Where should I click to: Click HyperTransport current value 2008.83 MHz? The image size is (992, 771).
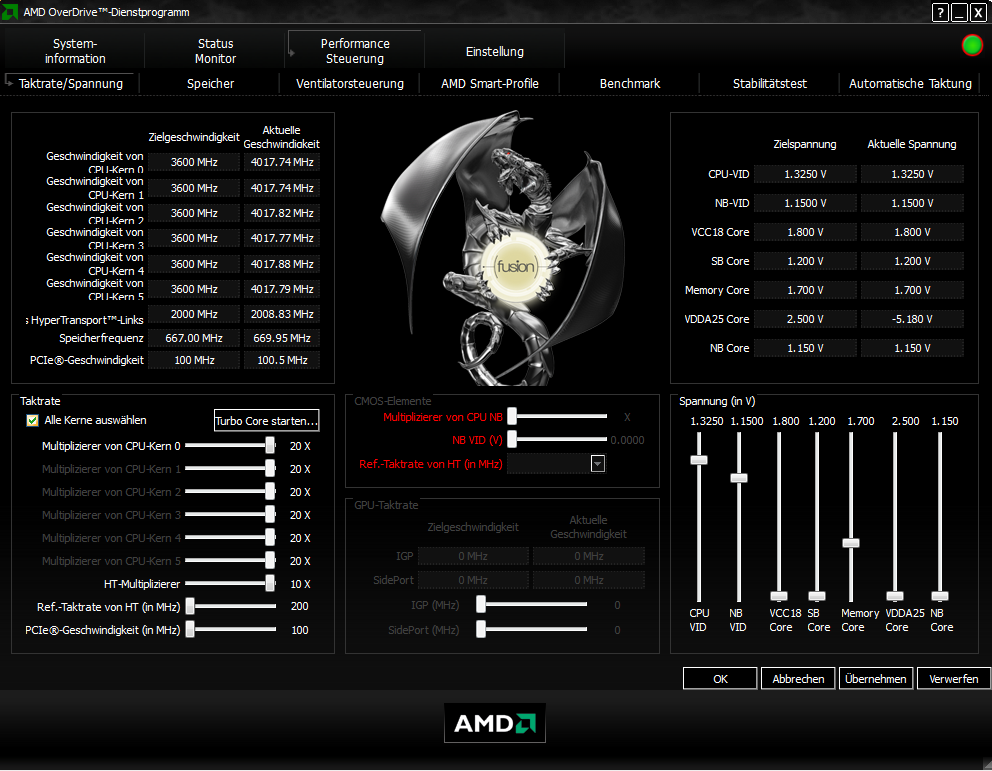click(282, 314)
